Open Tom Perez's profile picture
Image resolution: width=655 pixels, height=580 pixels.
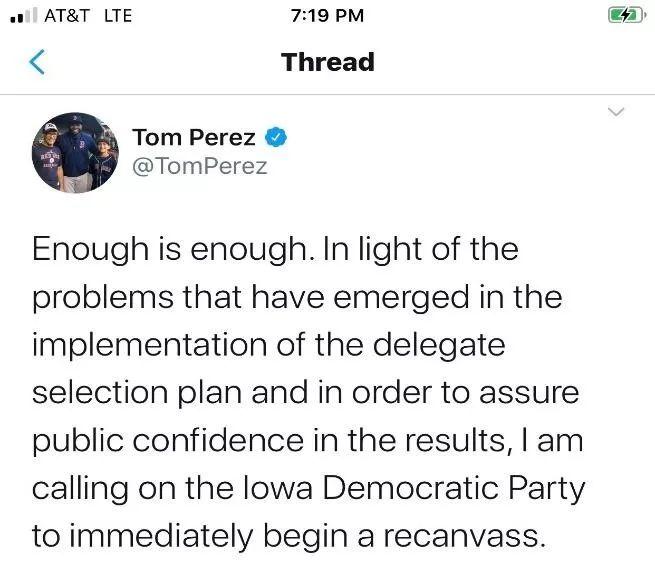point(75,153)
